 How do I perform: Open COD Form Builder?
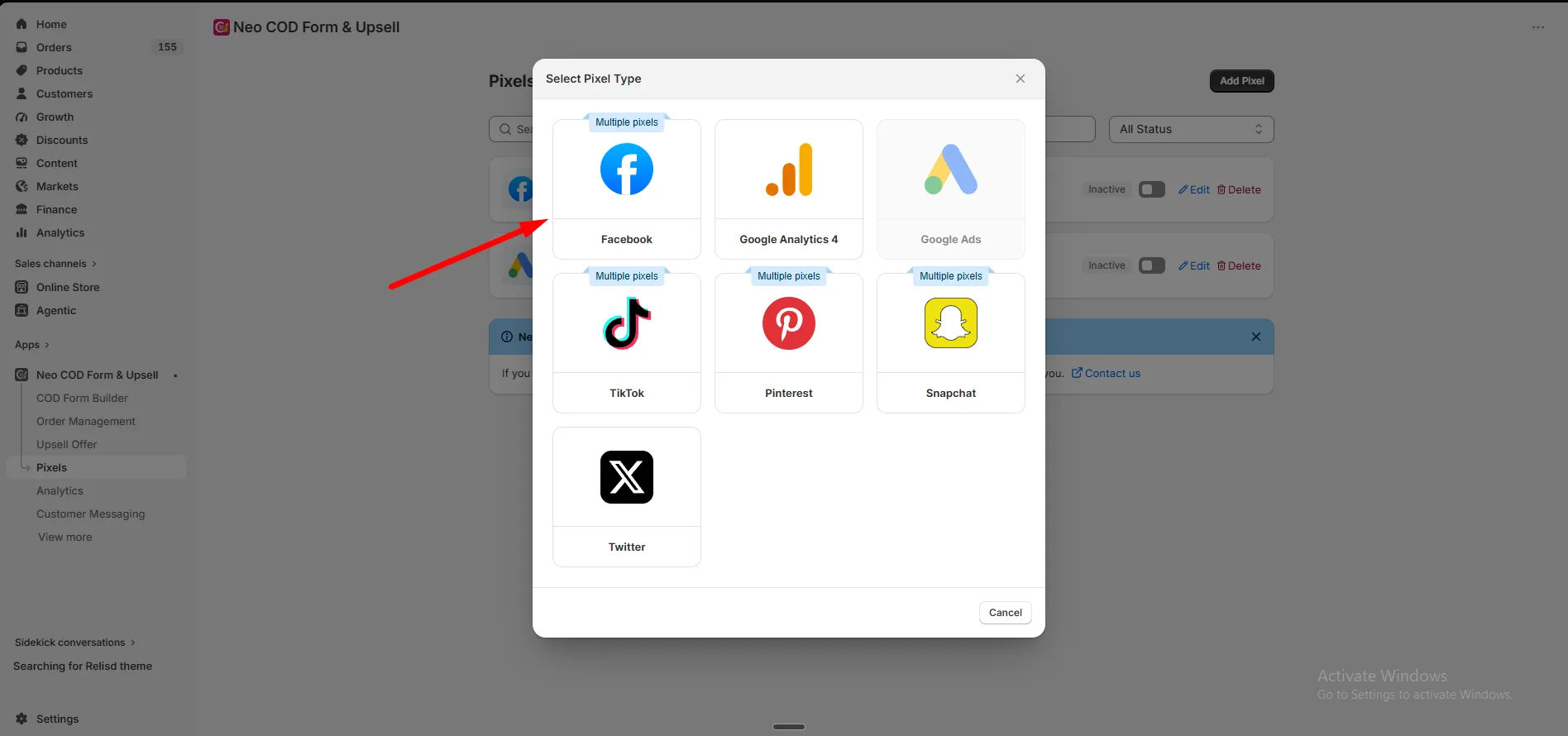82,398
